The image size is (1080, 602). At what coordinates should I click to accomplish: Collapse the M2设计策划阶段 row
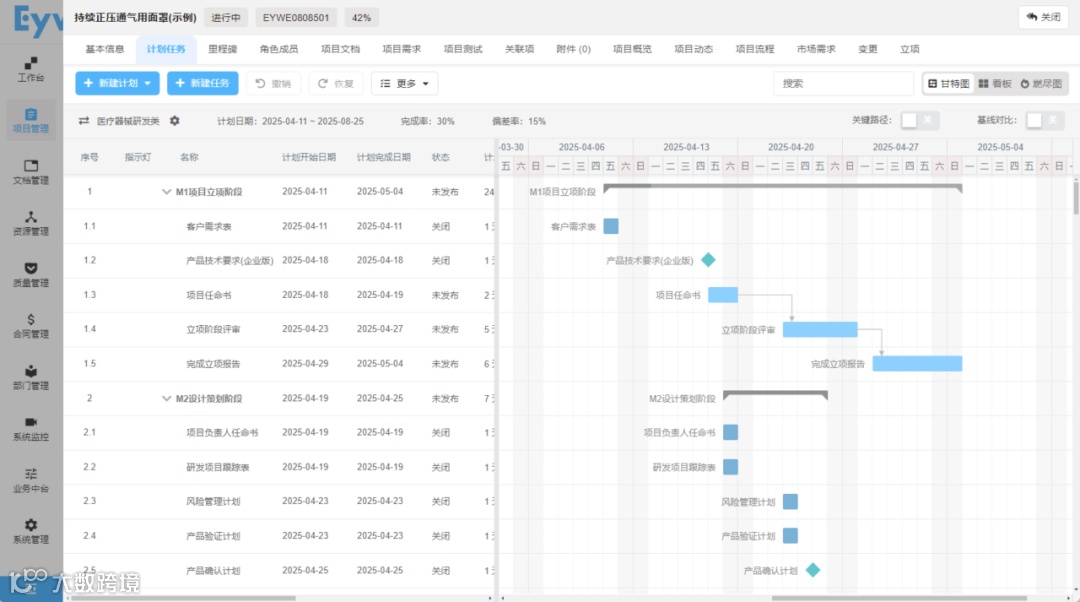(x=166, y=398)
